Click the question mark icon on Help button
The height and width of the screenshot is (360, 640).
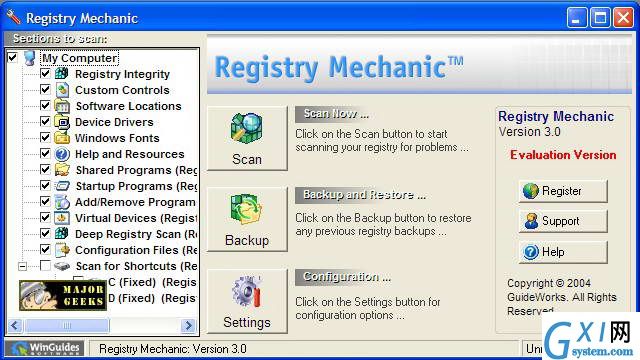[x=531, y=252]
